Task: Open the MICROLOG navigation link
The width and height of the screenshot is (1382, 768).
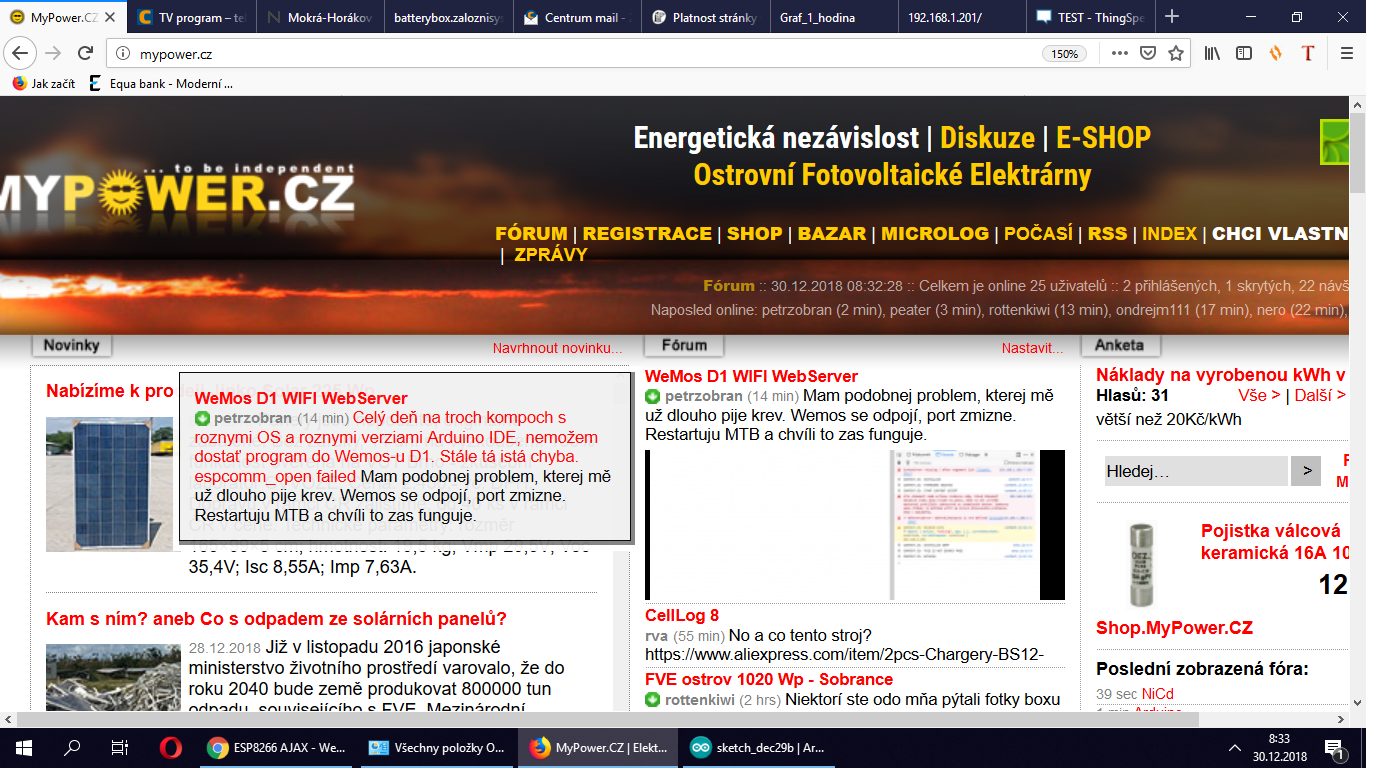Action: (935, 234)
